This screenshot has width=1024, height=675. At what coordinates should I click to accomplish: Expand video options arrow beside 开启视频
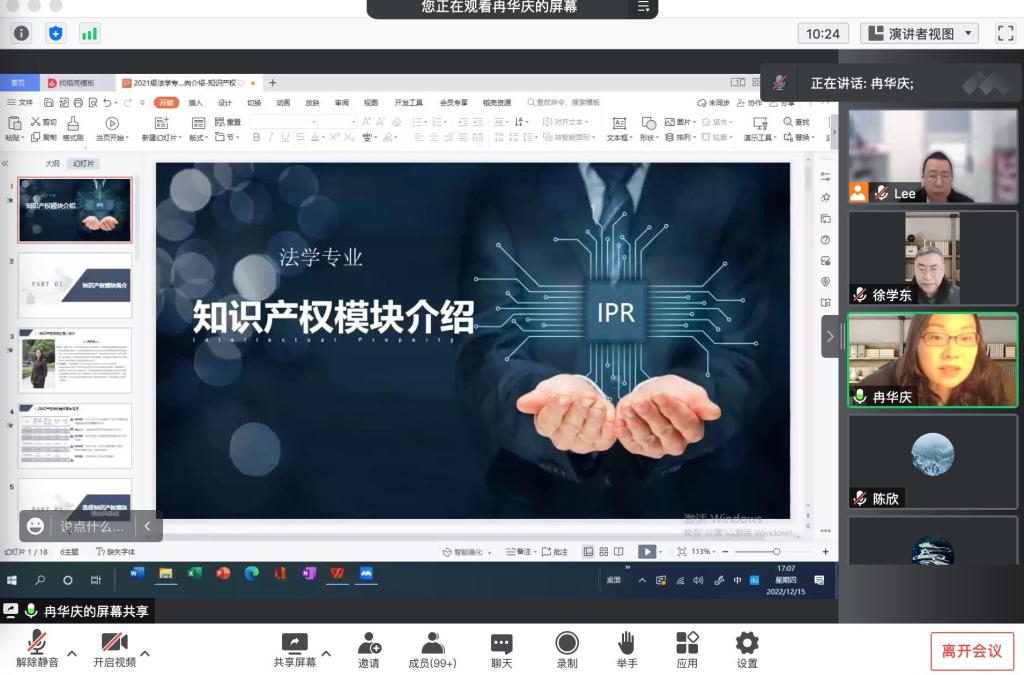coord(145,654)
